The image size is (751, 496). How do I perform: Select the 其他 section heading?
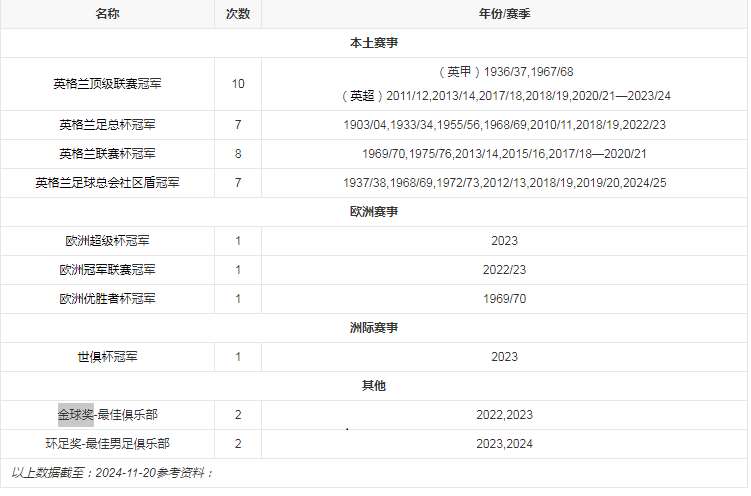[x=374, y=386]
